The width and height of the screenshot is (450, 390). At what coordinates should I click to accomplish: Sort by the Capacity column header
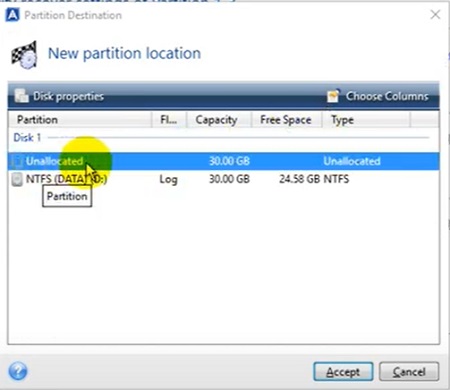[218, 120]
